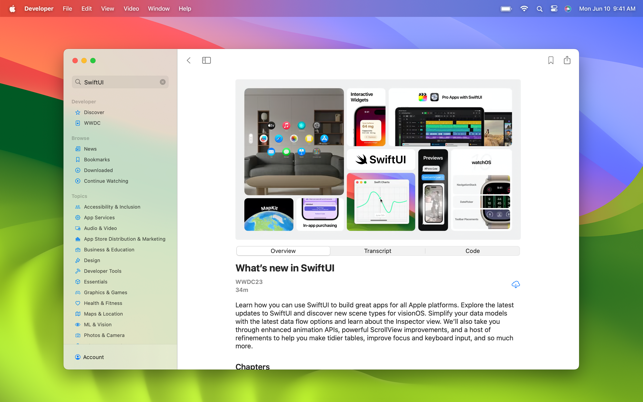The height and width of the screenshot is (402, 643).
Task: Open Control Center in menu bar
Action: (554, 9)
